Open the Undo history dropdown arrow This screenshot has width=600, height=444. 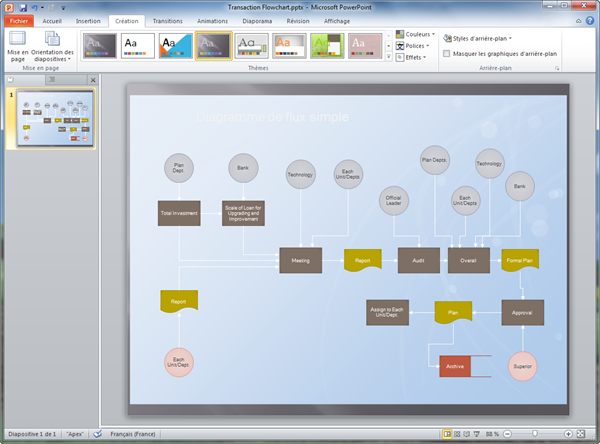click(x=42, y=7)
